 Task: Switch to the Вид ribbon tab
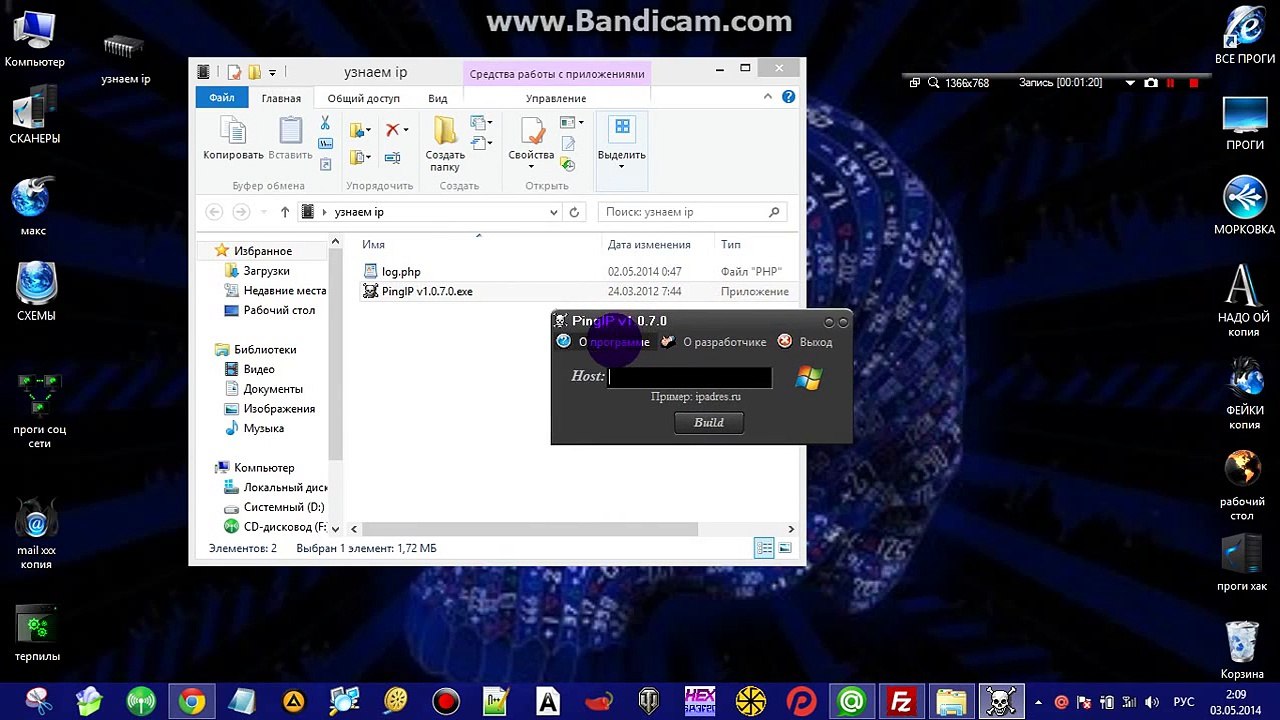(437, 98)
